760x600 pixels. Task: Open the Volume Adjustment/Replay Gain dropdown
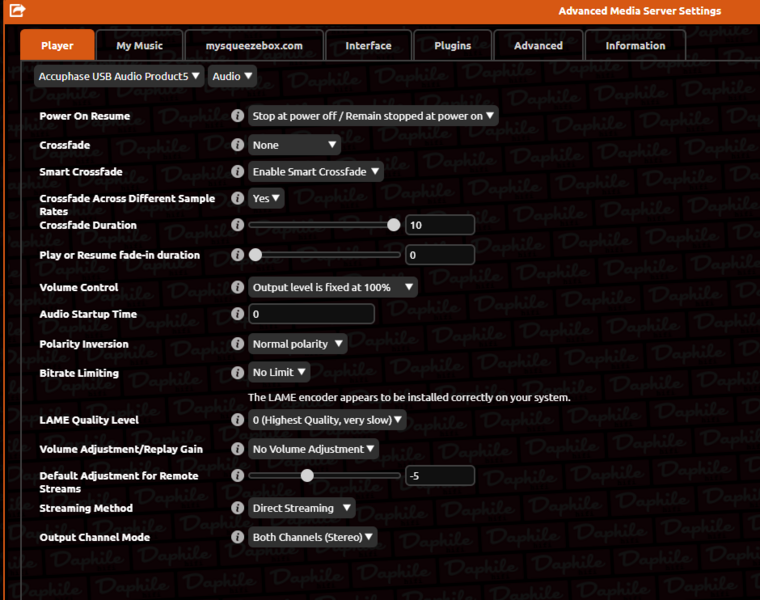coord(313,449)
